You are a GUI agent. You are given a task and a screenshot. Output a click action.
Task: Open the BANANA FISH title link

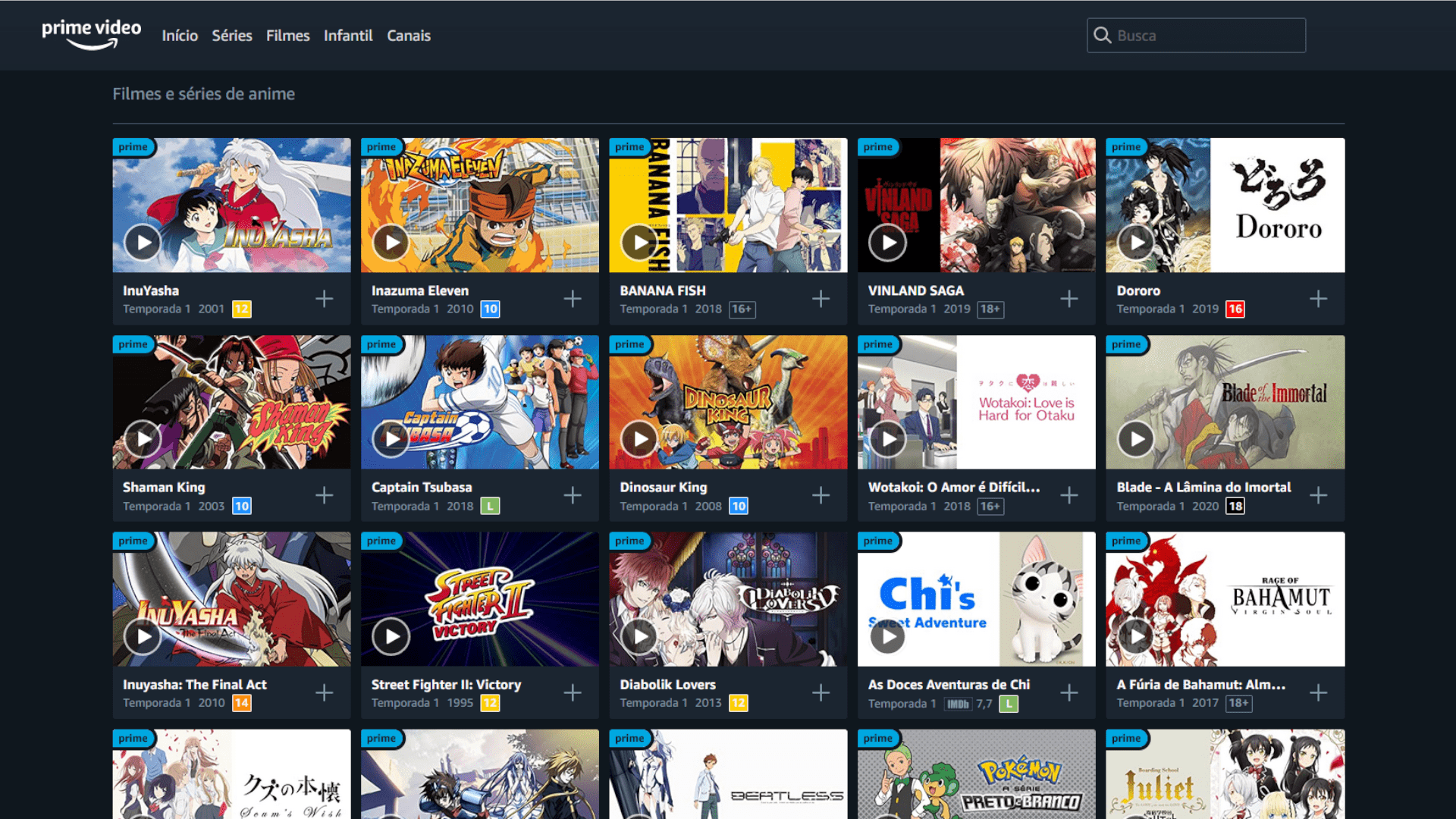click(x=663, y=290)
